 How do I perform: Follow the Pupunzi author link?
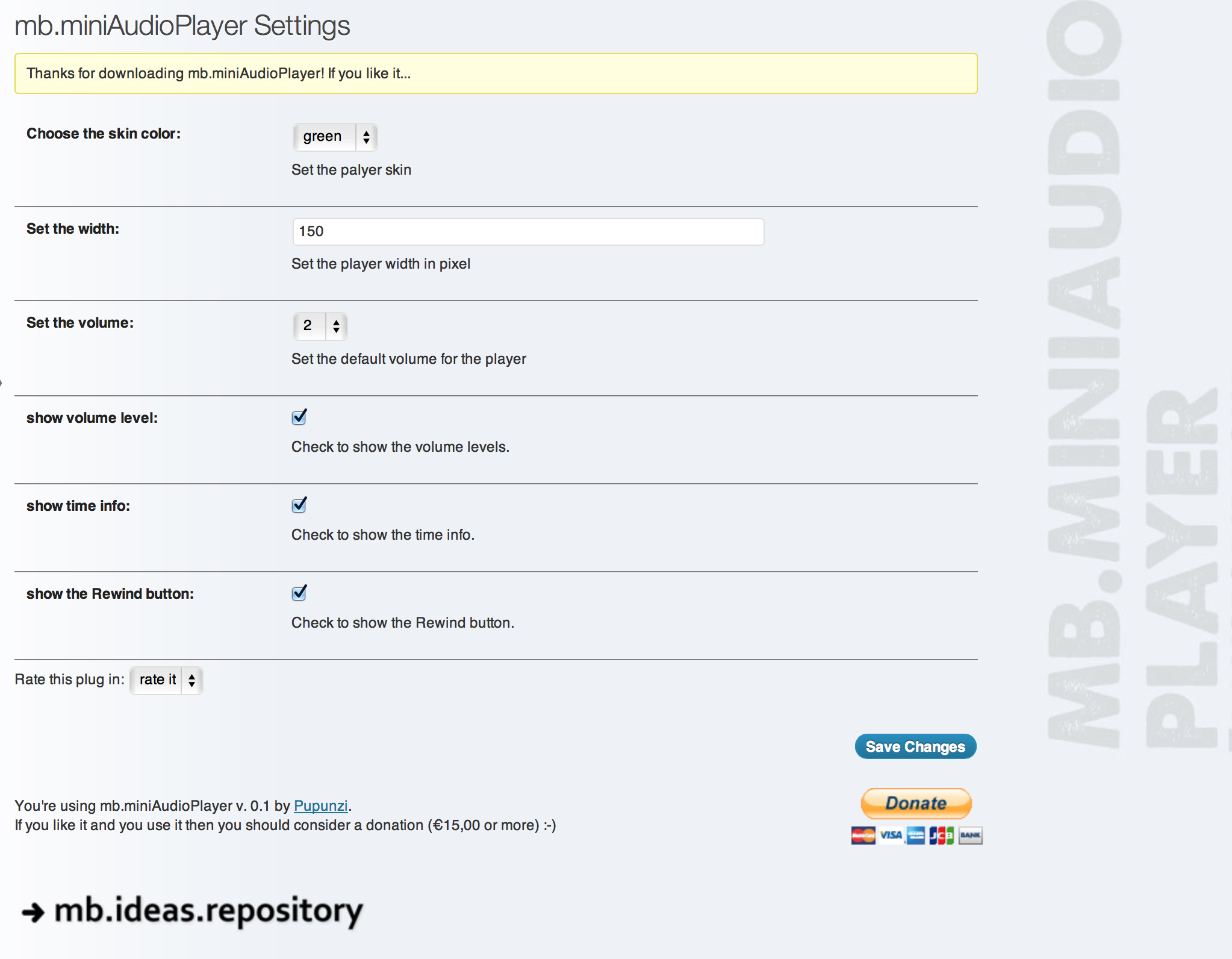pyautogui.click(x=320, y=806)
